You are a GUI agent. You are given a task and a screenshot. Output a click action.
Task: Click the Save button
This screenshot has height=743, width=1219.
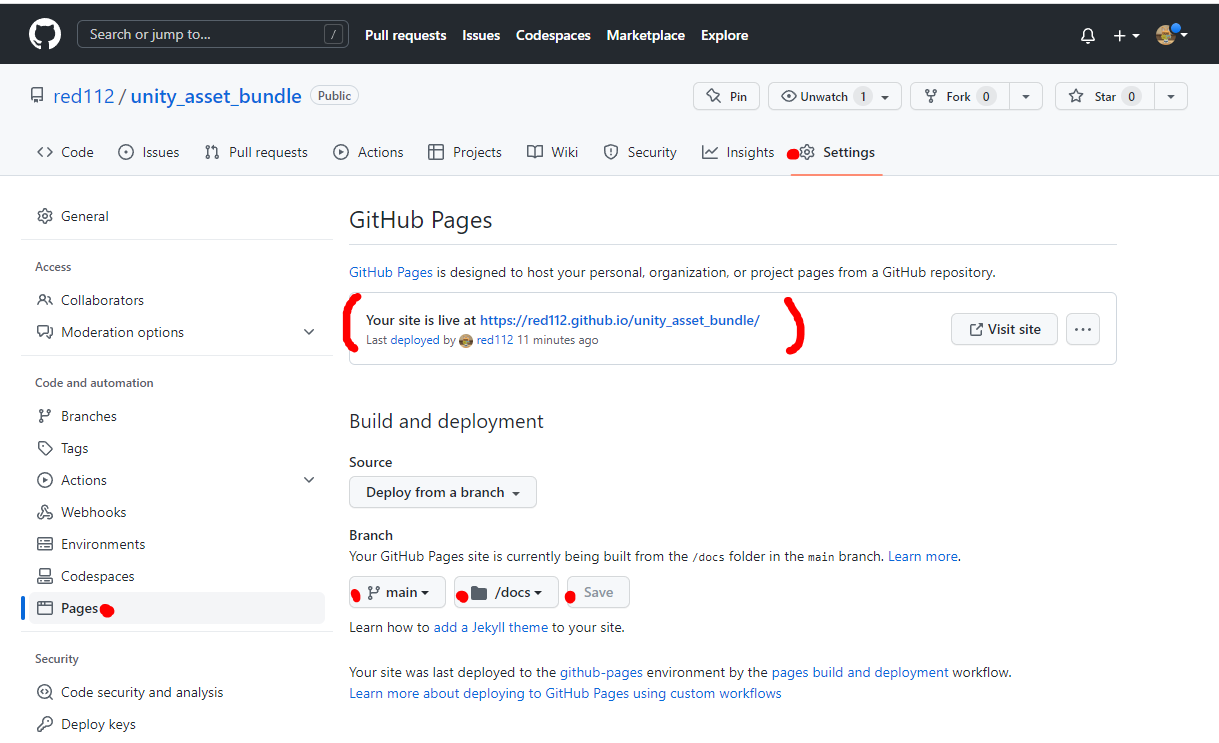[598, 592]
